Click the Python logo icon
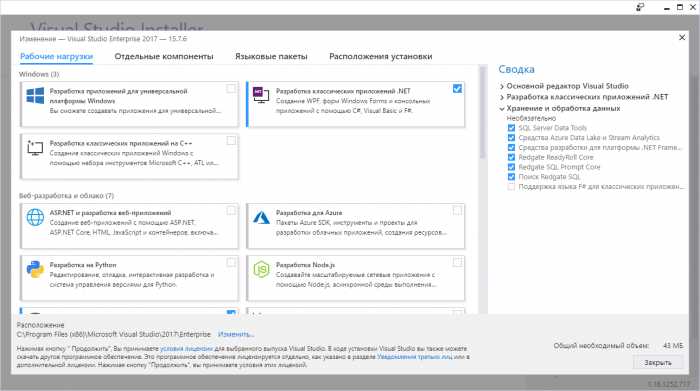 [x=35, y=269]
